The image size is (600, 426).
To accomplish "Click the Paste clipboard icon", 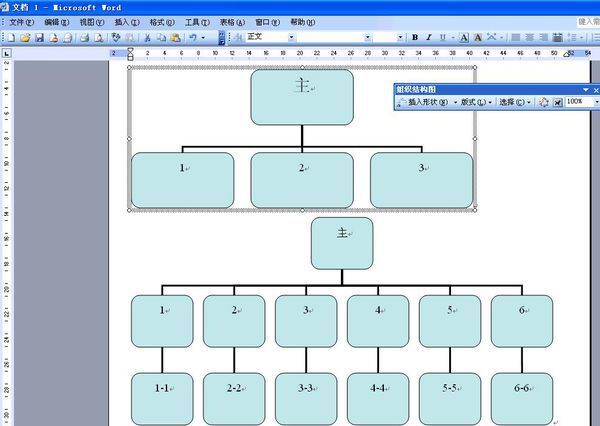I will tap(175, 37).
